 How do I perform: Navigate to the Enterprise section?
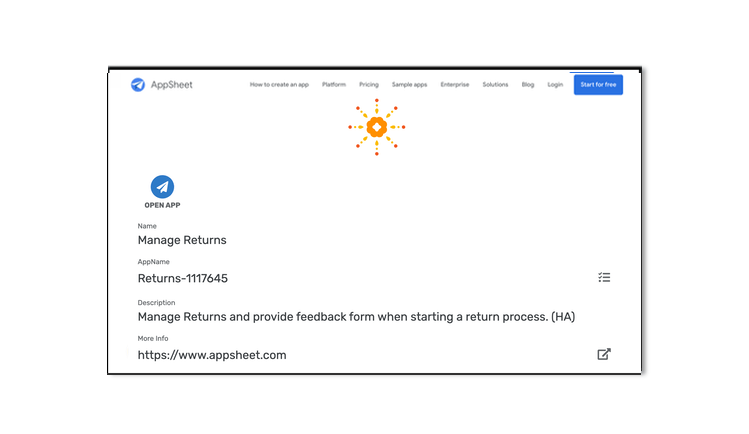tap(455, 85)
